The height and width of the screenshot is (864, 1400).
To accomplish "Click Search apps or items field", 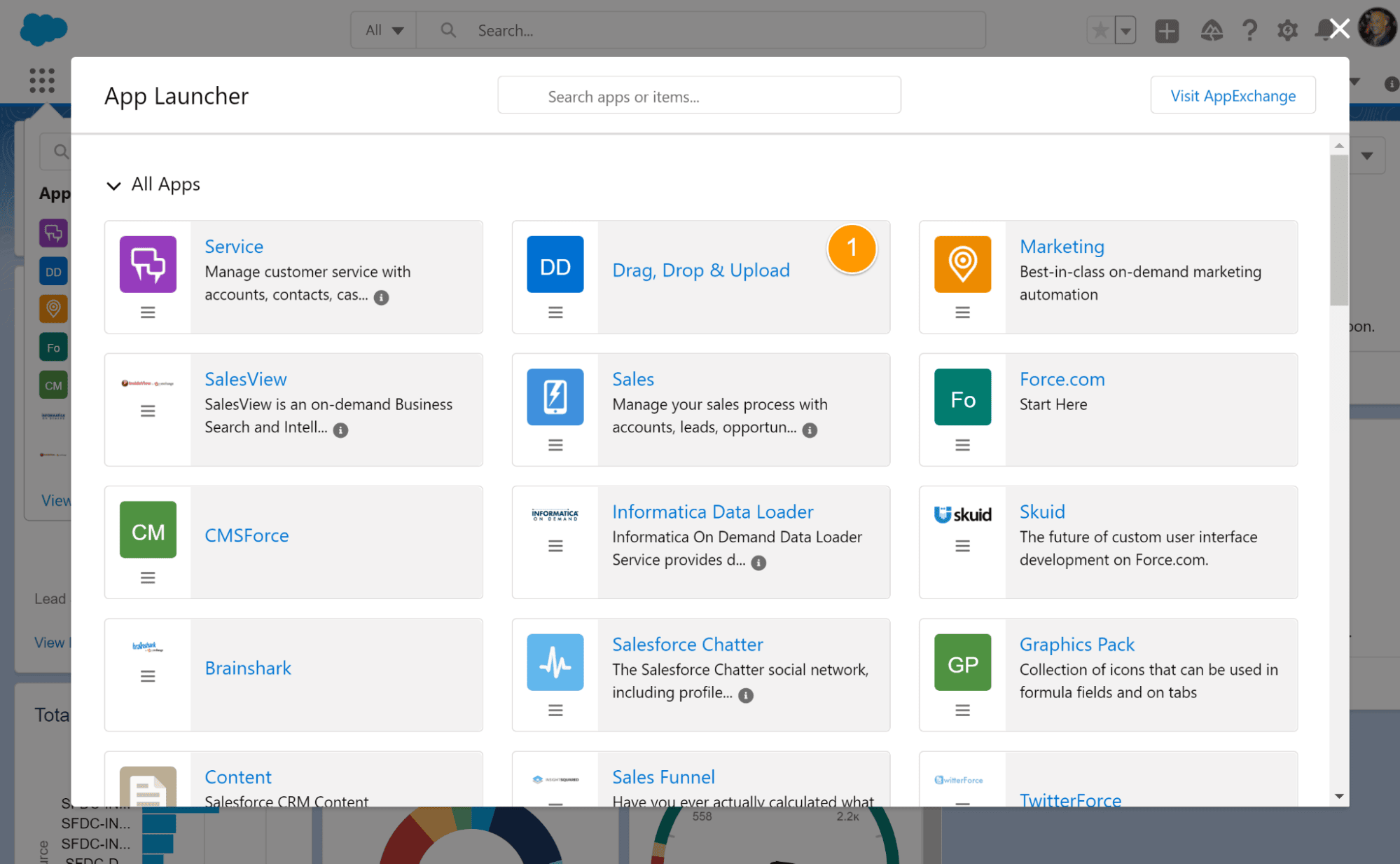I will [x=700, y=96].
